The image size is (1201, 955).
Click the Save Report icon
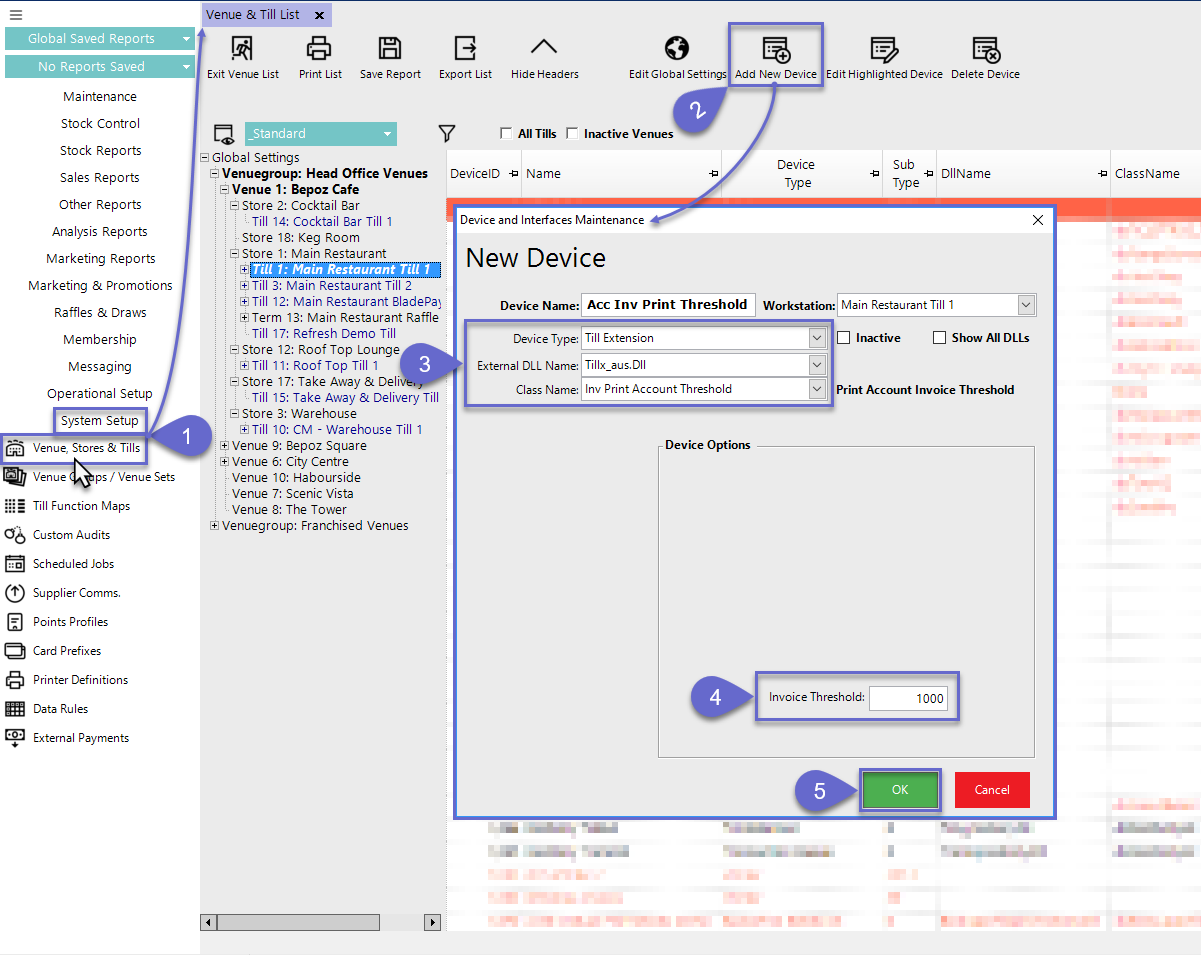390,49
